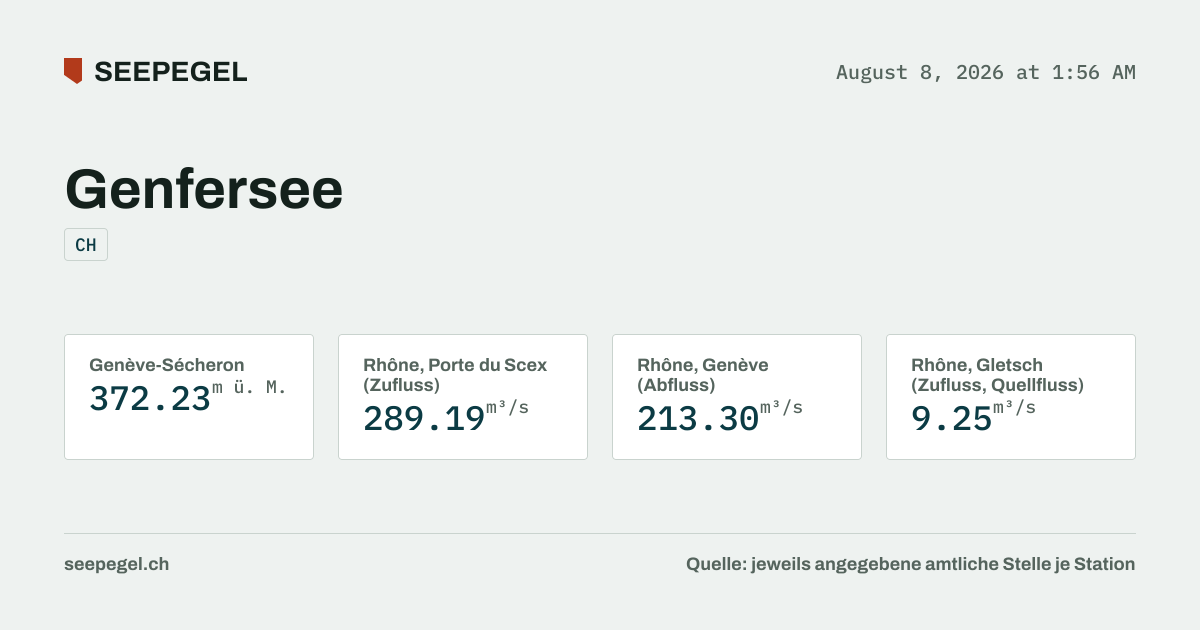Visit the seepegel.ch footer link

[x=116, y=564]
